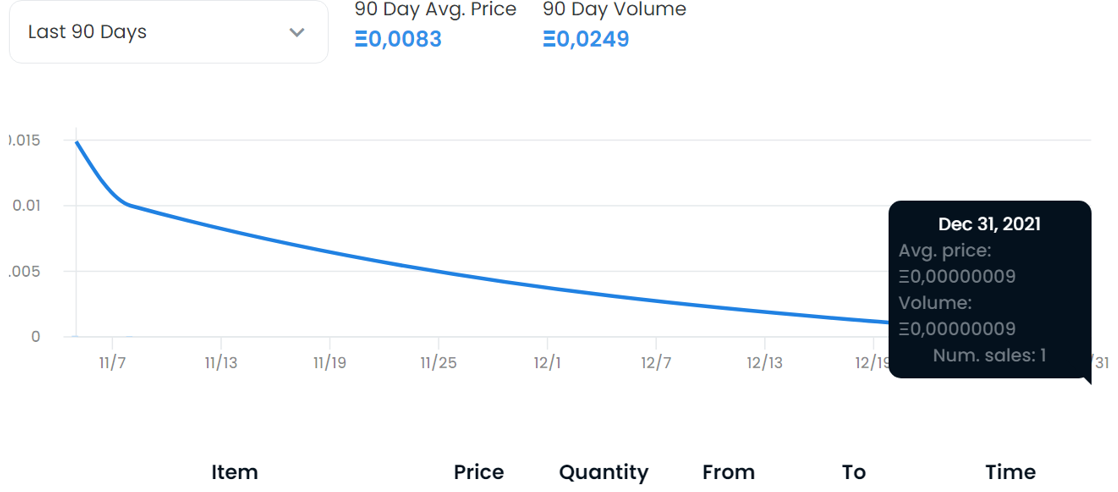
Task: Open the Last 90 Days dropdown
Action: [x=167, y=32]
